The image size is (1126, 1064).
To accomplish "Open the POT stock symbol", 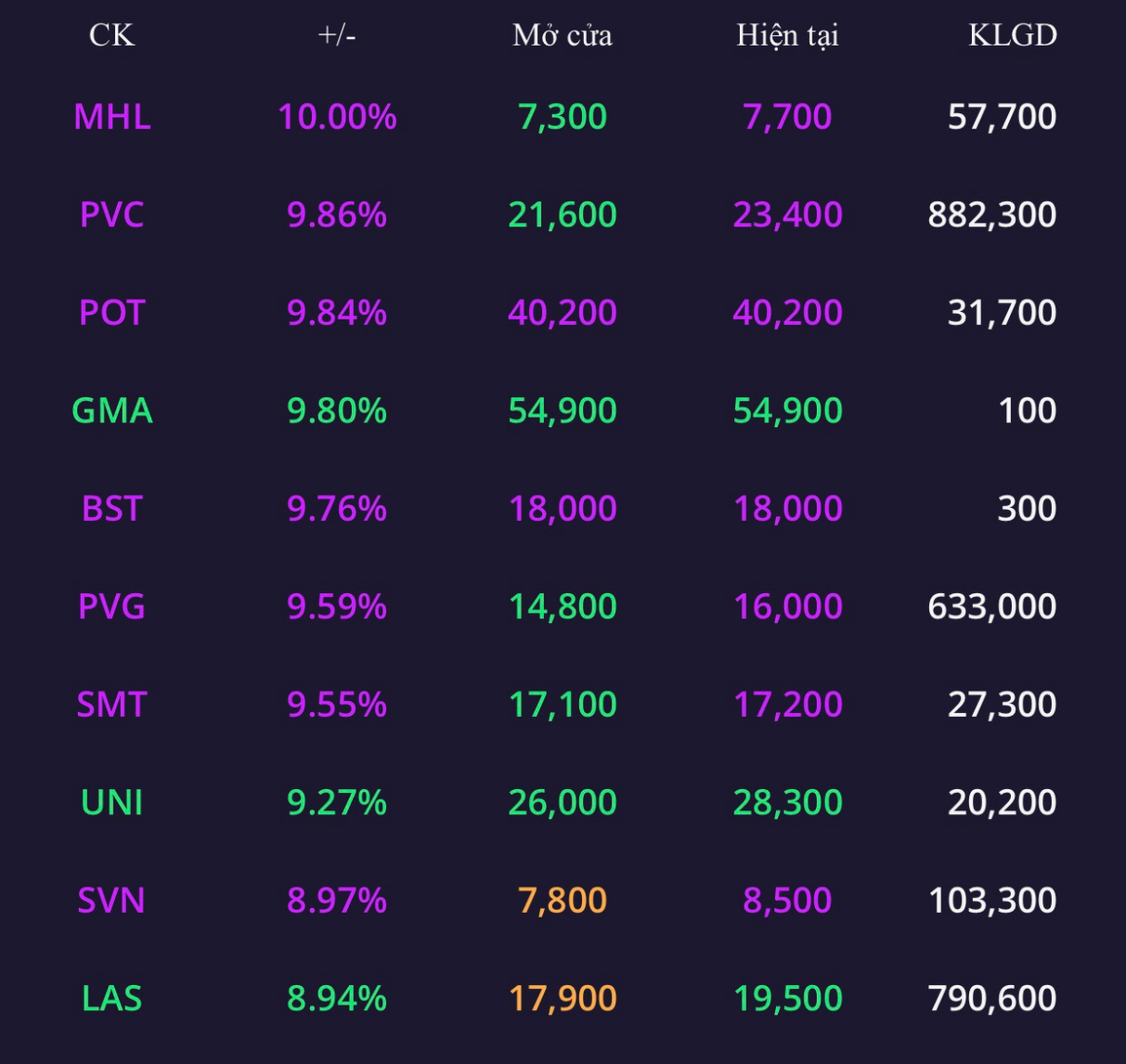I will click(x=112, y=312).
